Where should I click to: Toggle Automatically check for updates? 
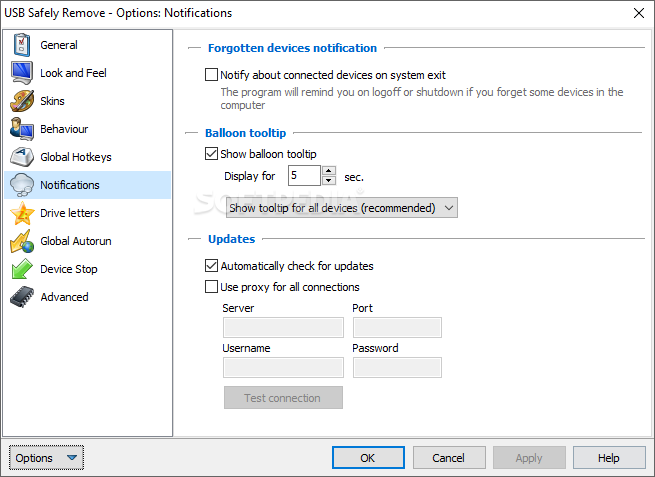[211, 266]
